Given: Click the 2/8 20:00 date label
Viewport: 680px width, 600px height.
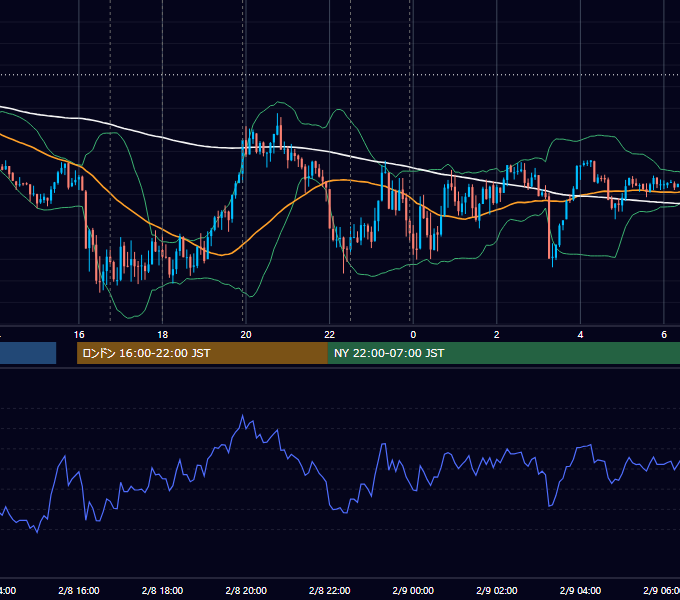Looking at the screenshot, I should click(x=246, y=590).
